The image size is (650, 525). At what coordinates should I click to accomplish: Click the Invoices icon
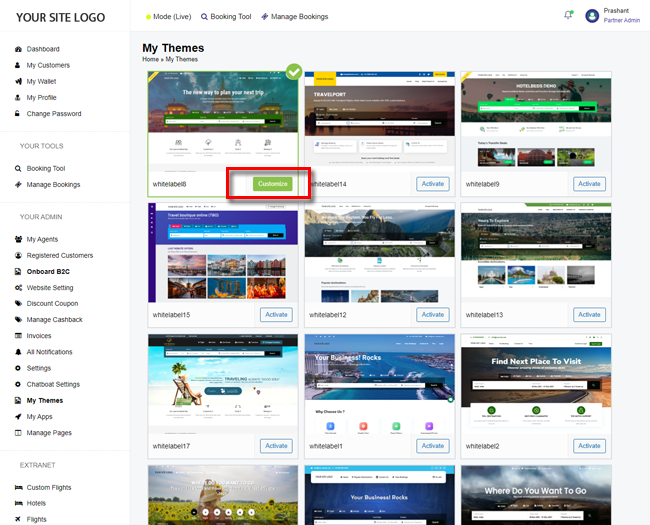coord(18,335)
